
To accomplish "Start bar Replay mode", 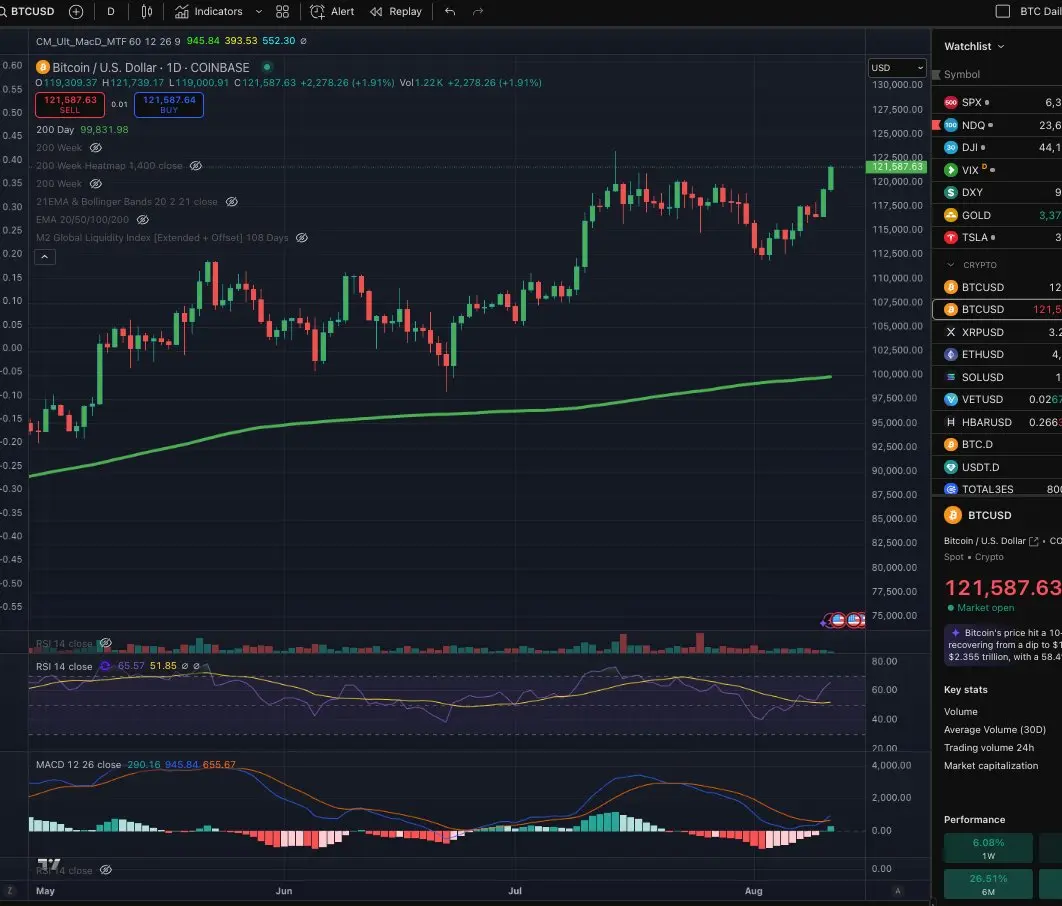I will point(396,12).
